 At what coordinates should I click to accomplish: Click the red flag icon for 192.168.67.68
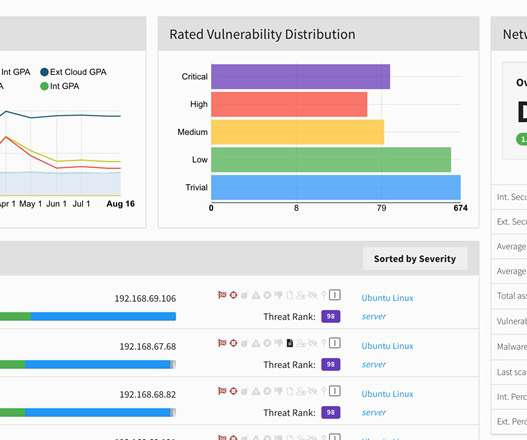(x=222, y=343)
